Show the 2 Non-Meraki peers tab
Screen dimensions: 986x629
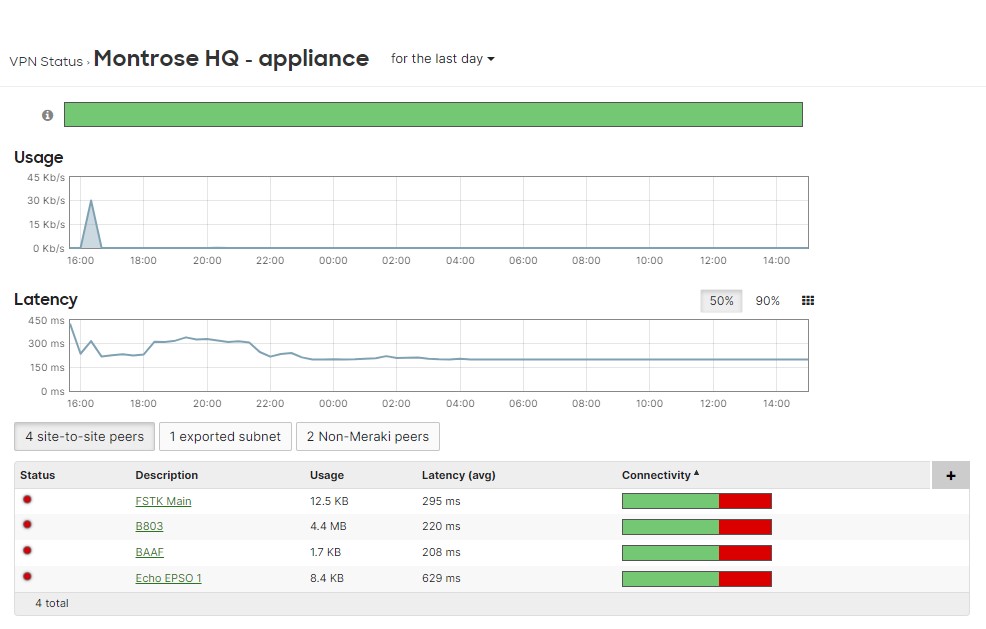pos(367,437)
